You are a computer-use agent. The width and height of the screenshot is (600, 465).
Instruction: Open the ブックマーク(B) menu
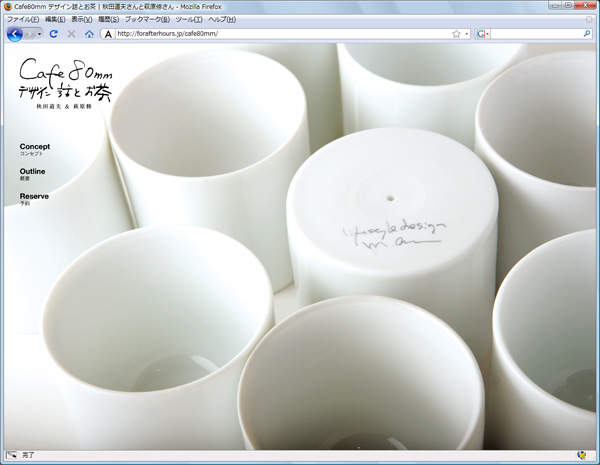tap(147, 20)
